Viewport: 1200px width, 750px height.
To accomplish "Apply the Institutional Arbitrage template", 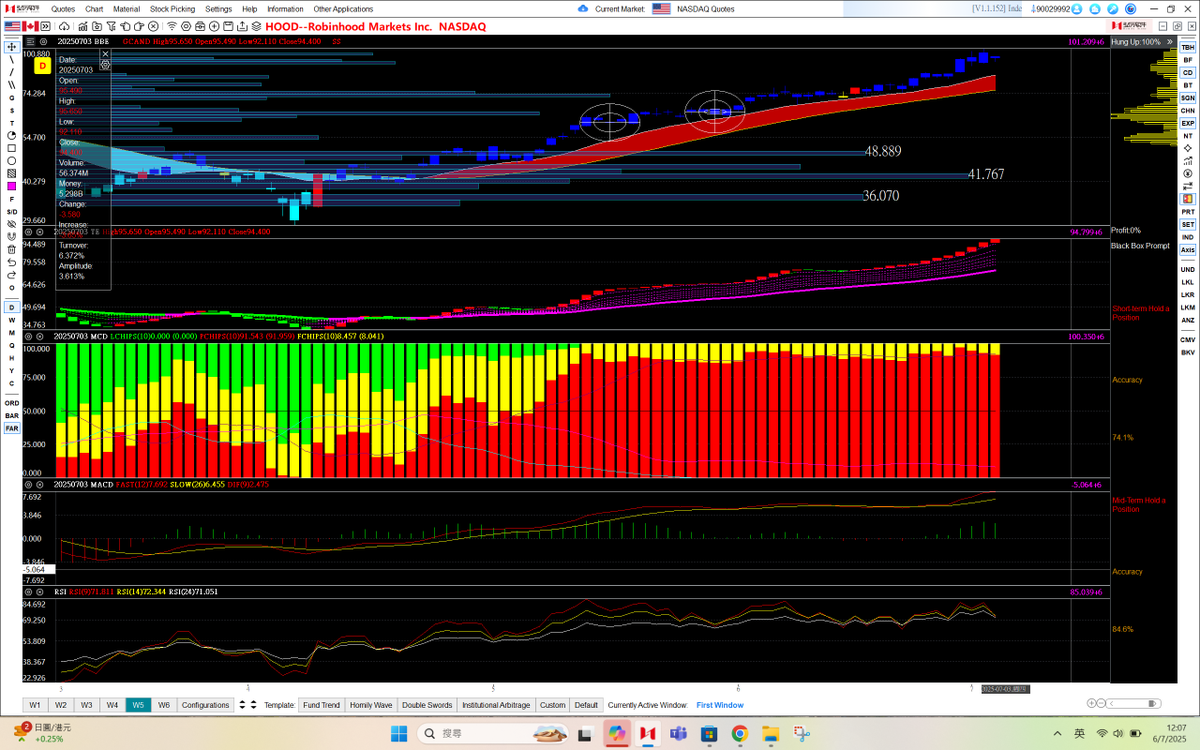I will 496,705.
